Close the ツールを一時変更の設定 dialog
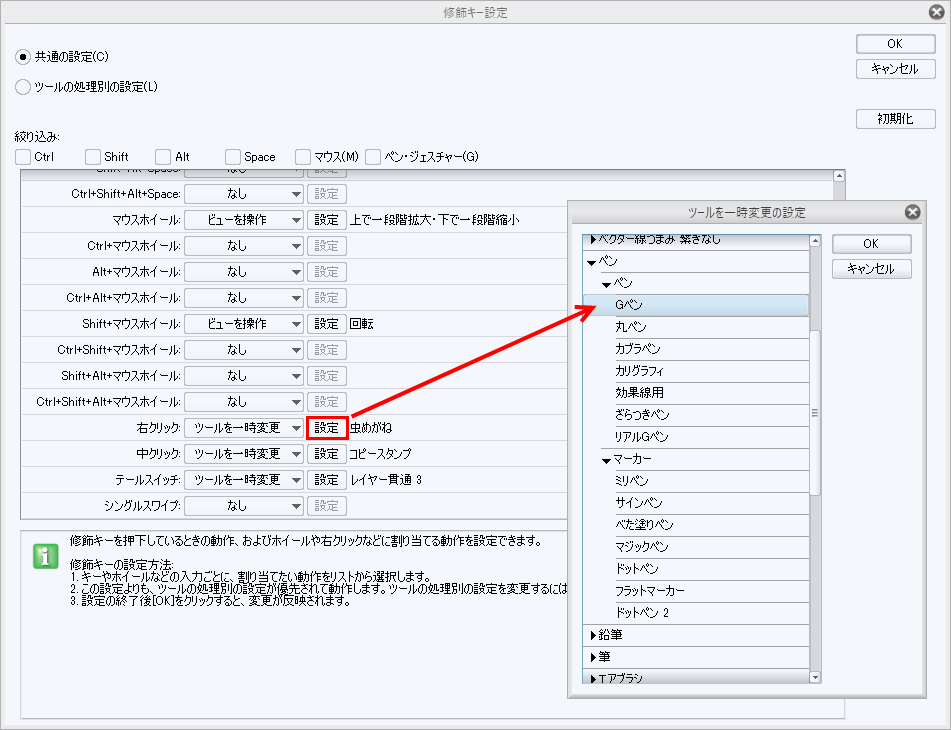Viewport: 951px width, 730px height. 911,212
